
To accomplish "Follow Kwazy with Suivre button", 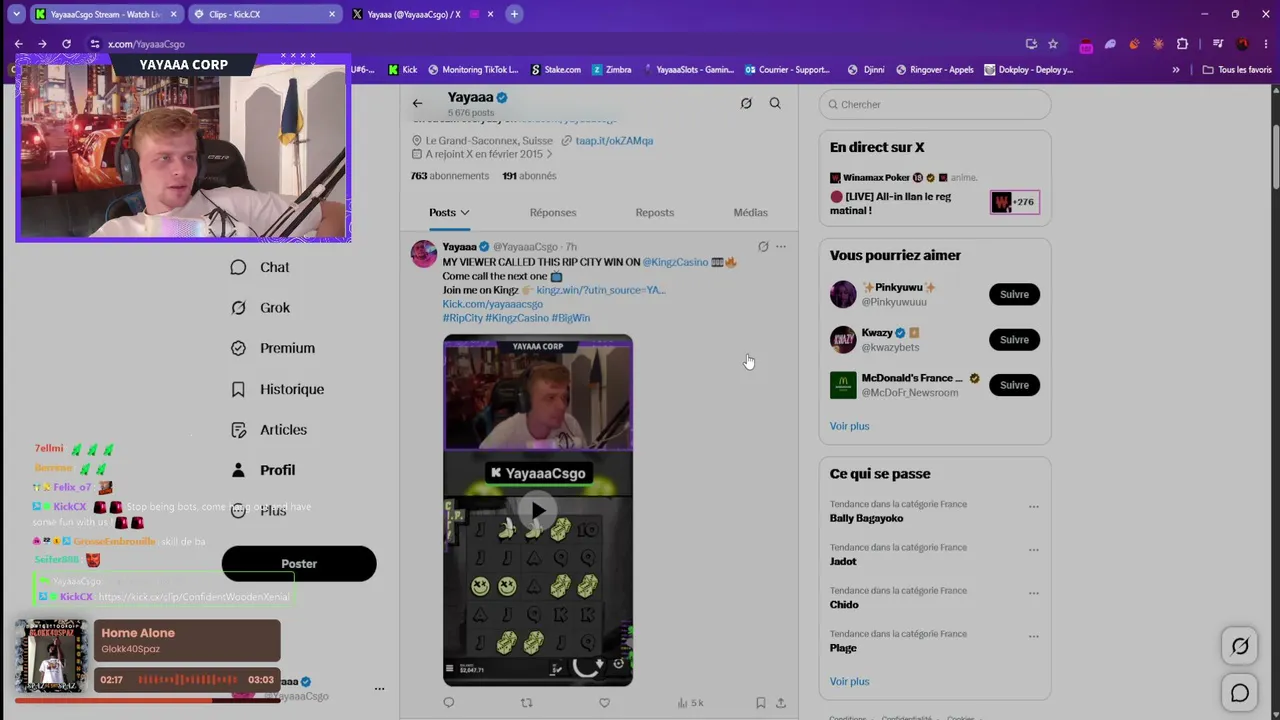I will (x=1014, y=339).
